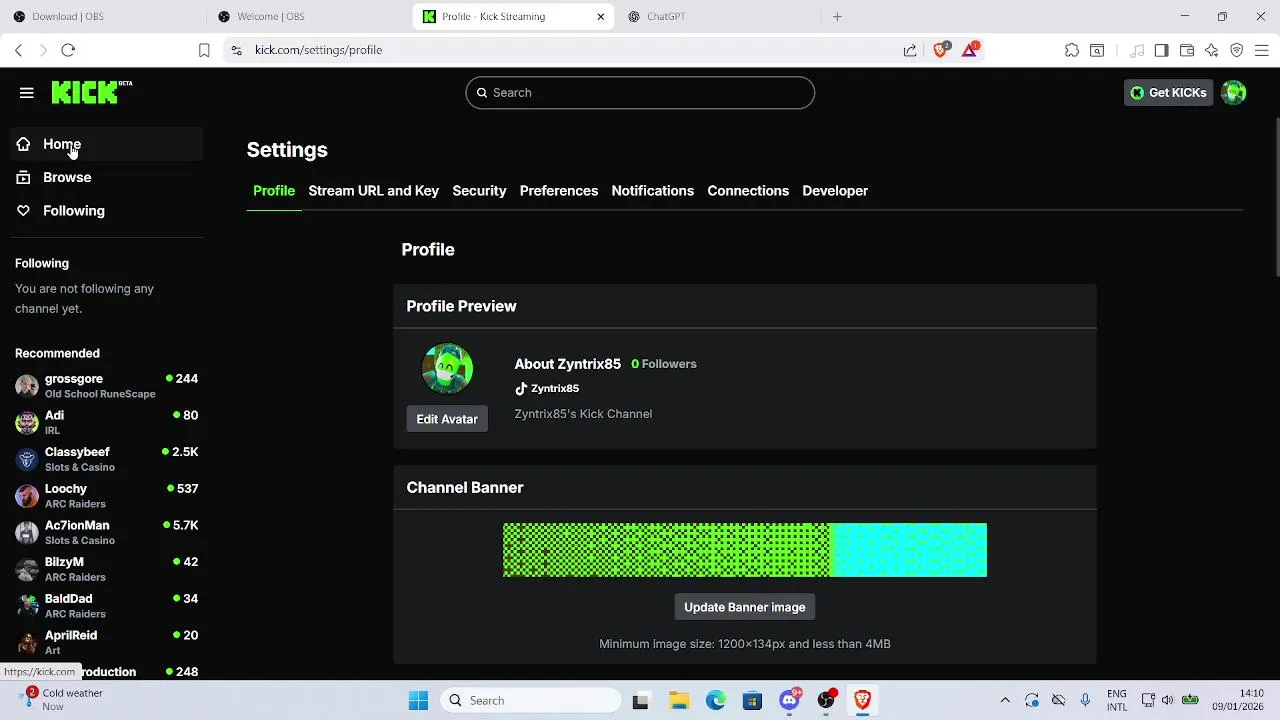Open the Loochy recommended channel

pyautogui.click(x=107, y=496)
